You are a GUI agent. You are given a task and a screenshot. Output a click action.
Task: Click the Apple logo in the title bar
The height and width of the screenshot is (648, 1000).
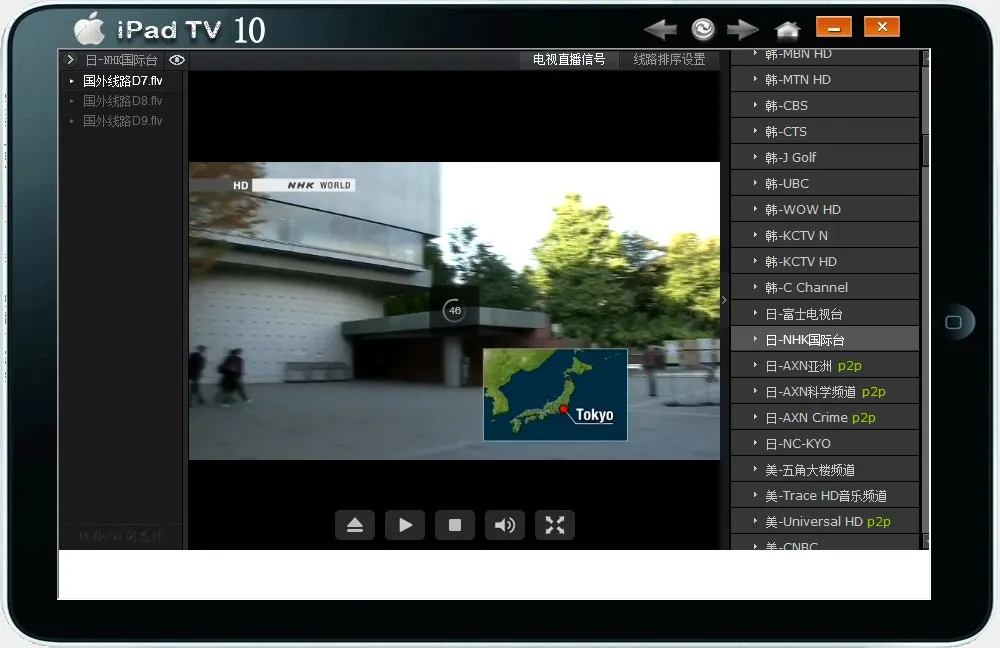pyautogui.click(x=89, y=27)
